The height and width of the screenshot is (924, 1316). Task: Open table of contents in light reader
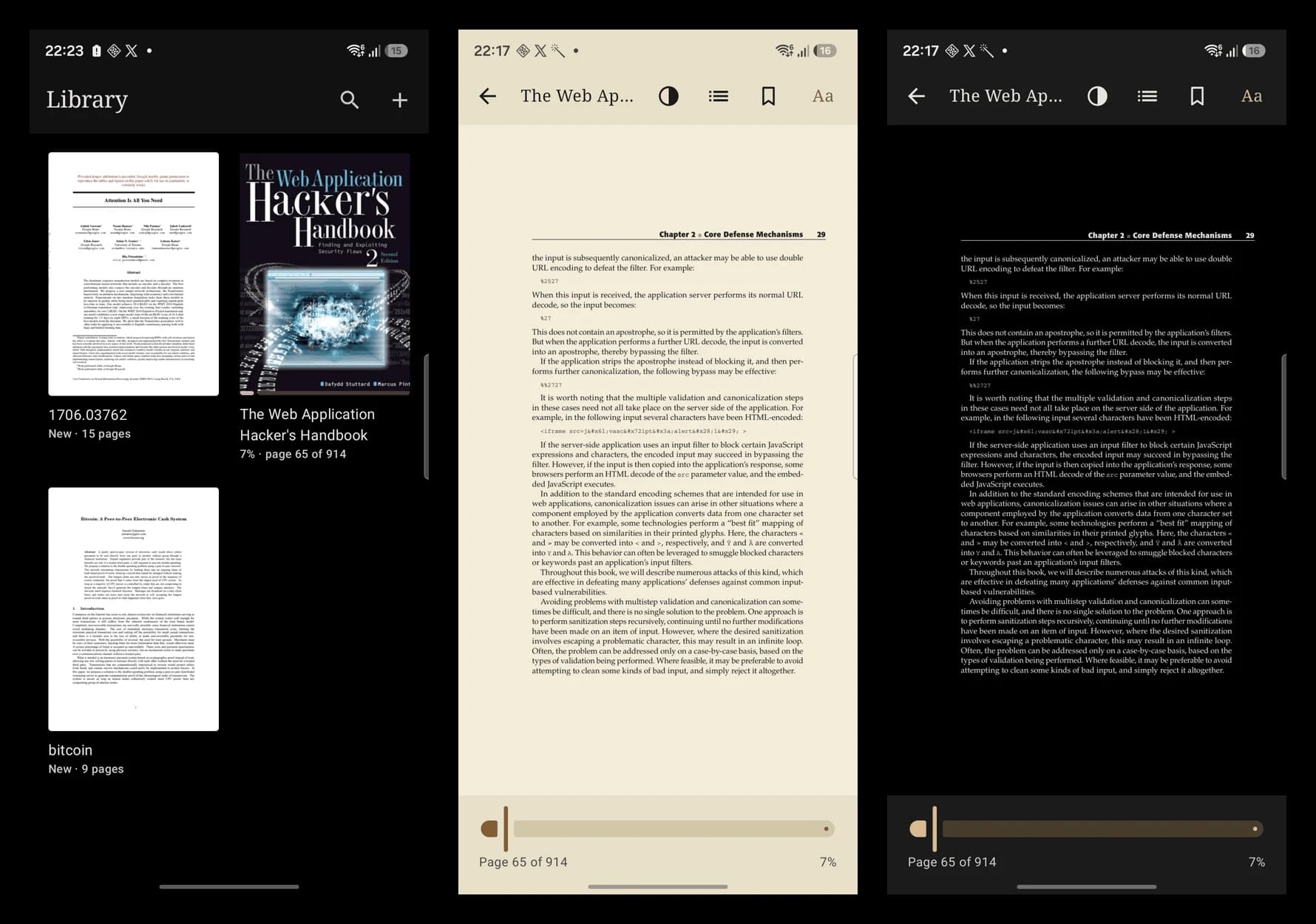click(718, 96)
